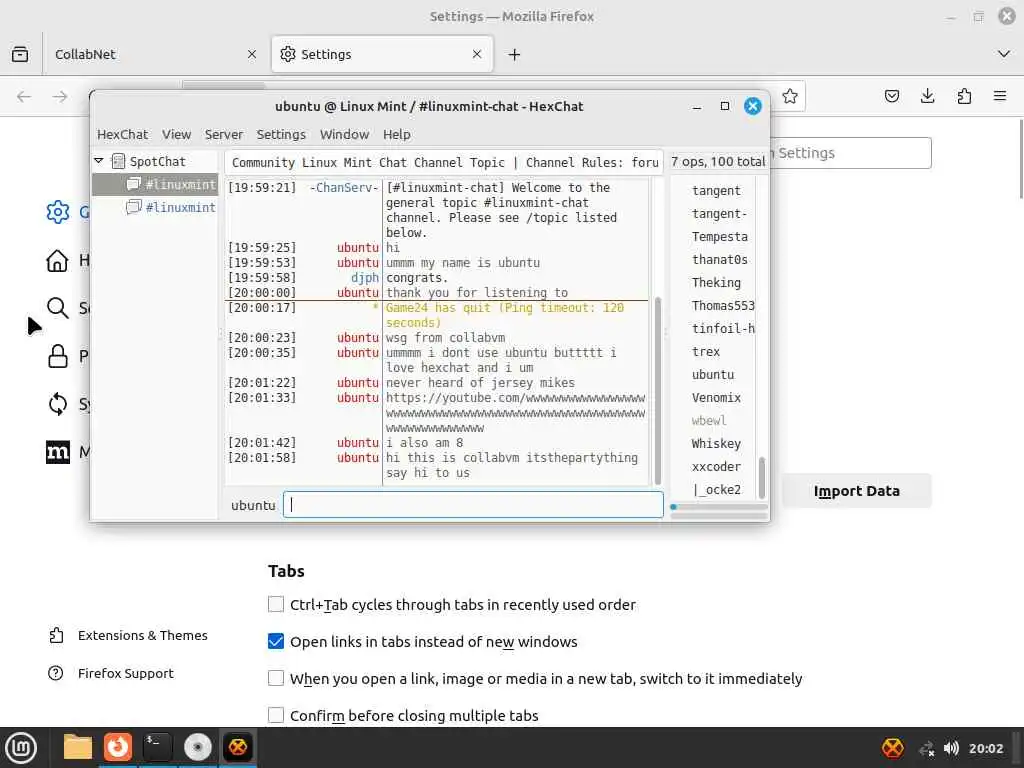Select user Venomix in user list
The width and height of the screenshot is (1024, 768).
pos(716,397)
